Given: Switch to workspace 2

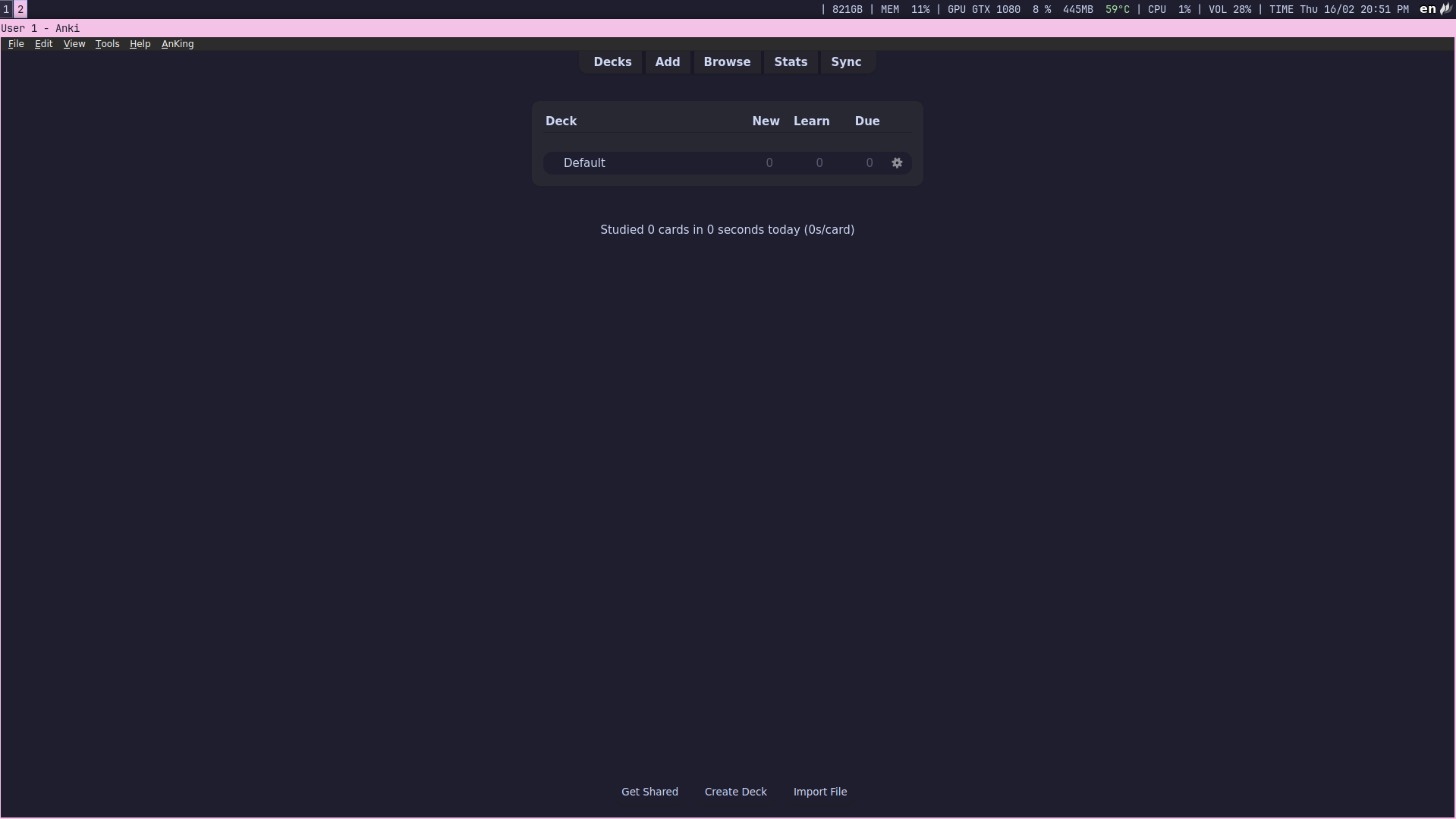Looking at the screenshot, I should (x=19, y=9).
